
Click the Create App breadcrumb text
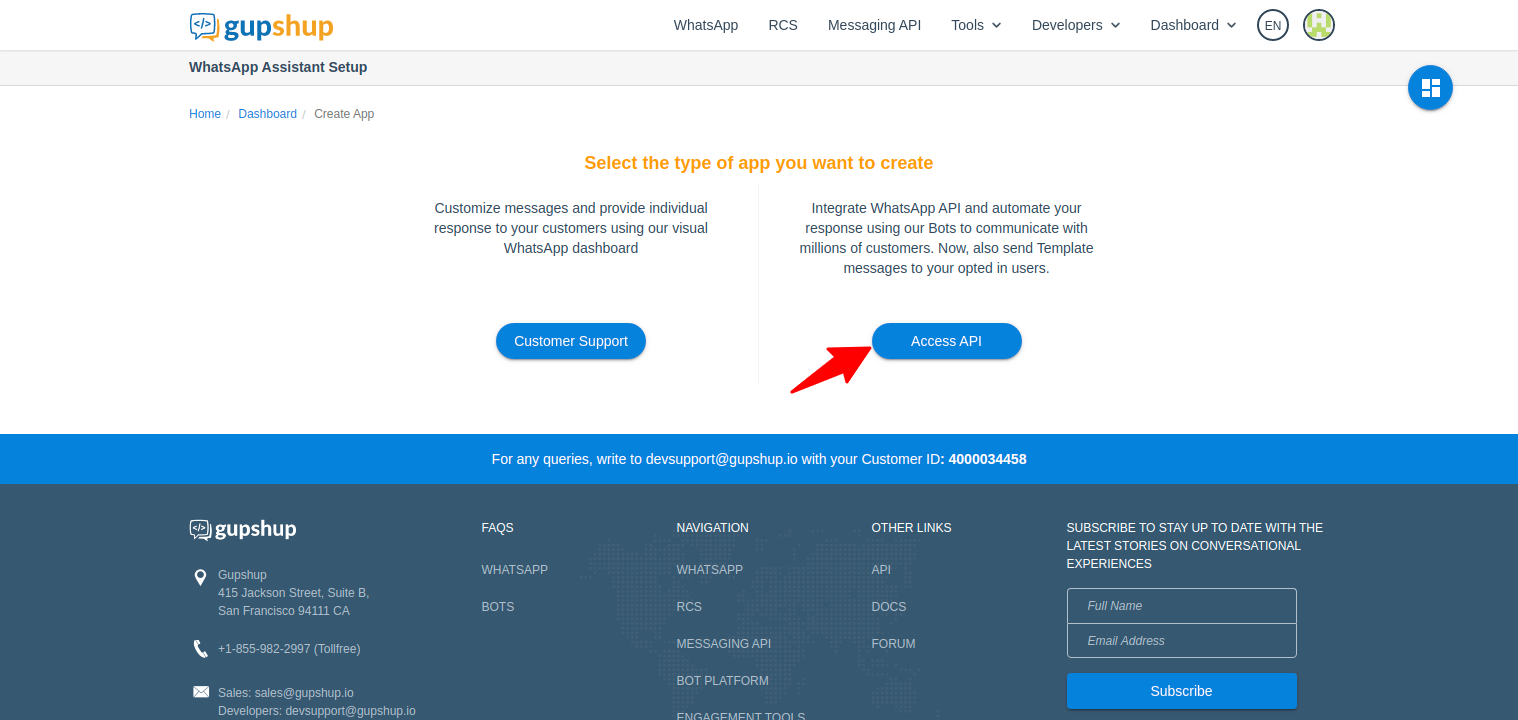click(x=344, y=114)
